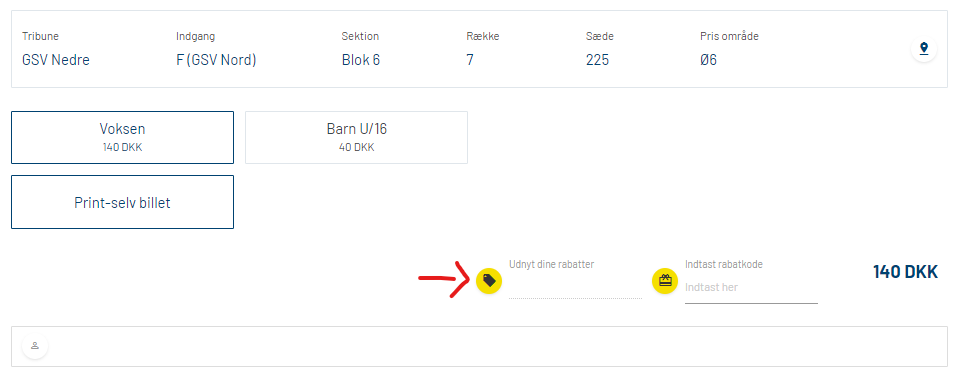Image resolution: width=959 pixels, height=376 pixels.
Task: Click the red arrow annotation
Action: (444, 279)
